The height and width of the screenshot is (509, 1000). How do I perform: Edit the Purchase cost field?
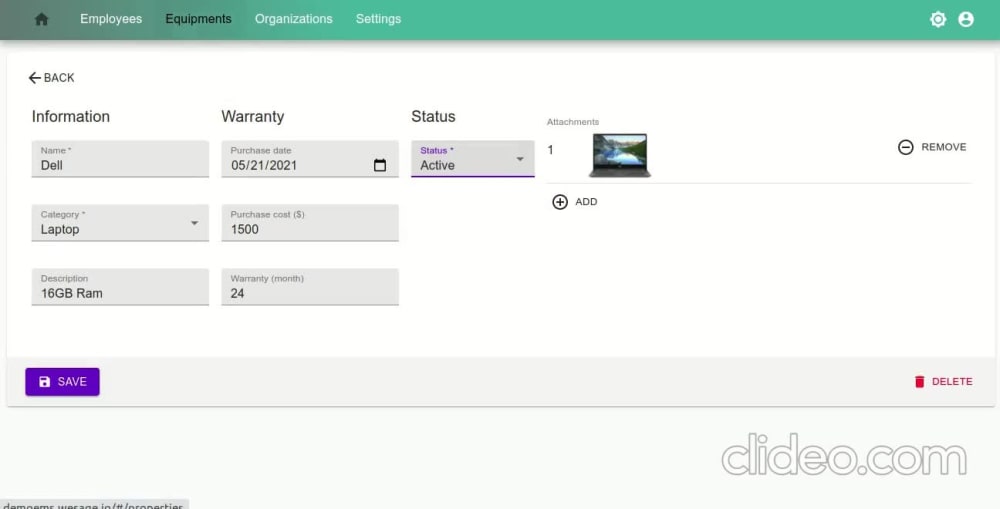coord(310,223)
